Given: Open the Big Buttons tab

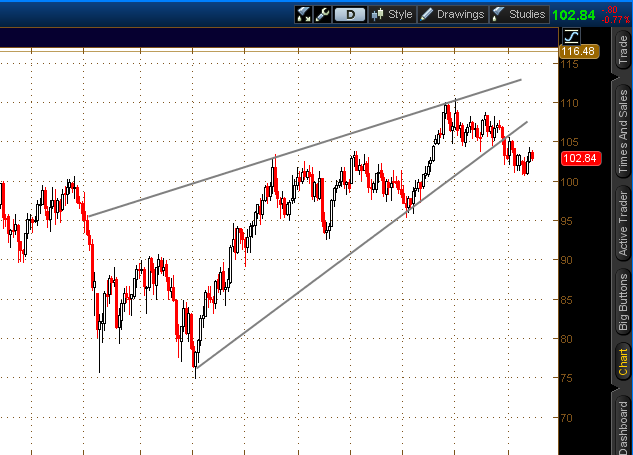Looking at the screenshot, I should [623, 302].
